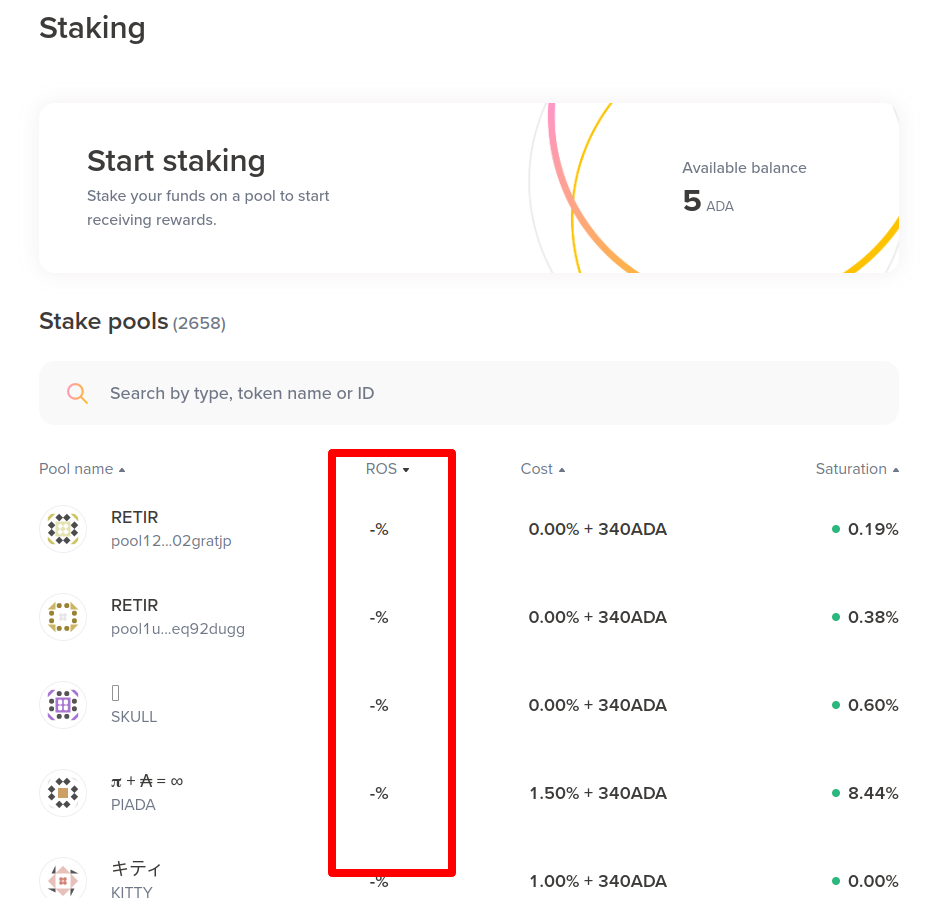
Task: Open the RETIR pool1u...eq92dugg pool
Action: (177, 618)
